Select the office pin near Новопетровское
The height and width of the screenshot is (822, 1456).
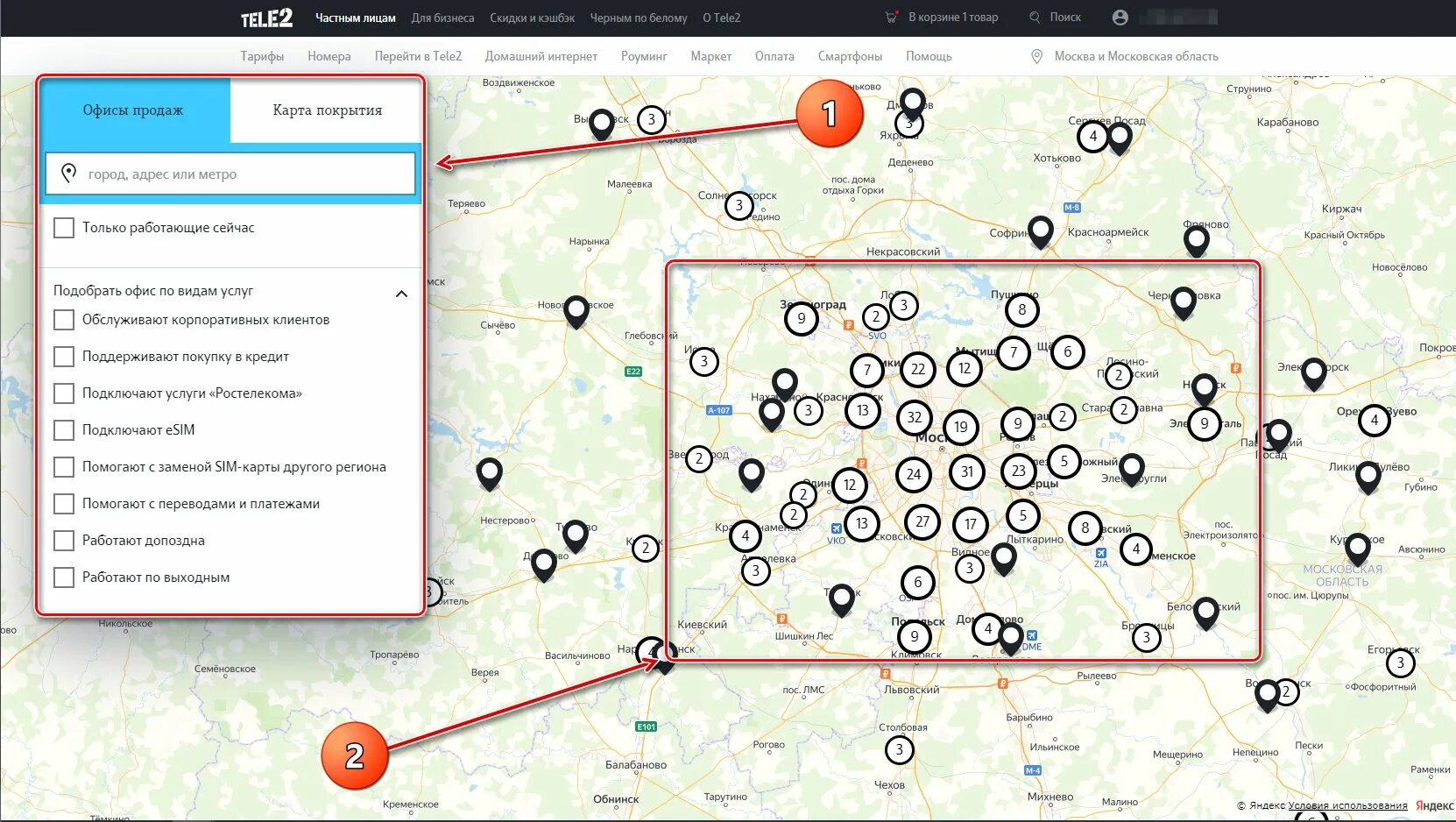[576, 311]
